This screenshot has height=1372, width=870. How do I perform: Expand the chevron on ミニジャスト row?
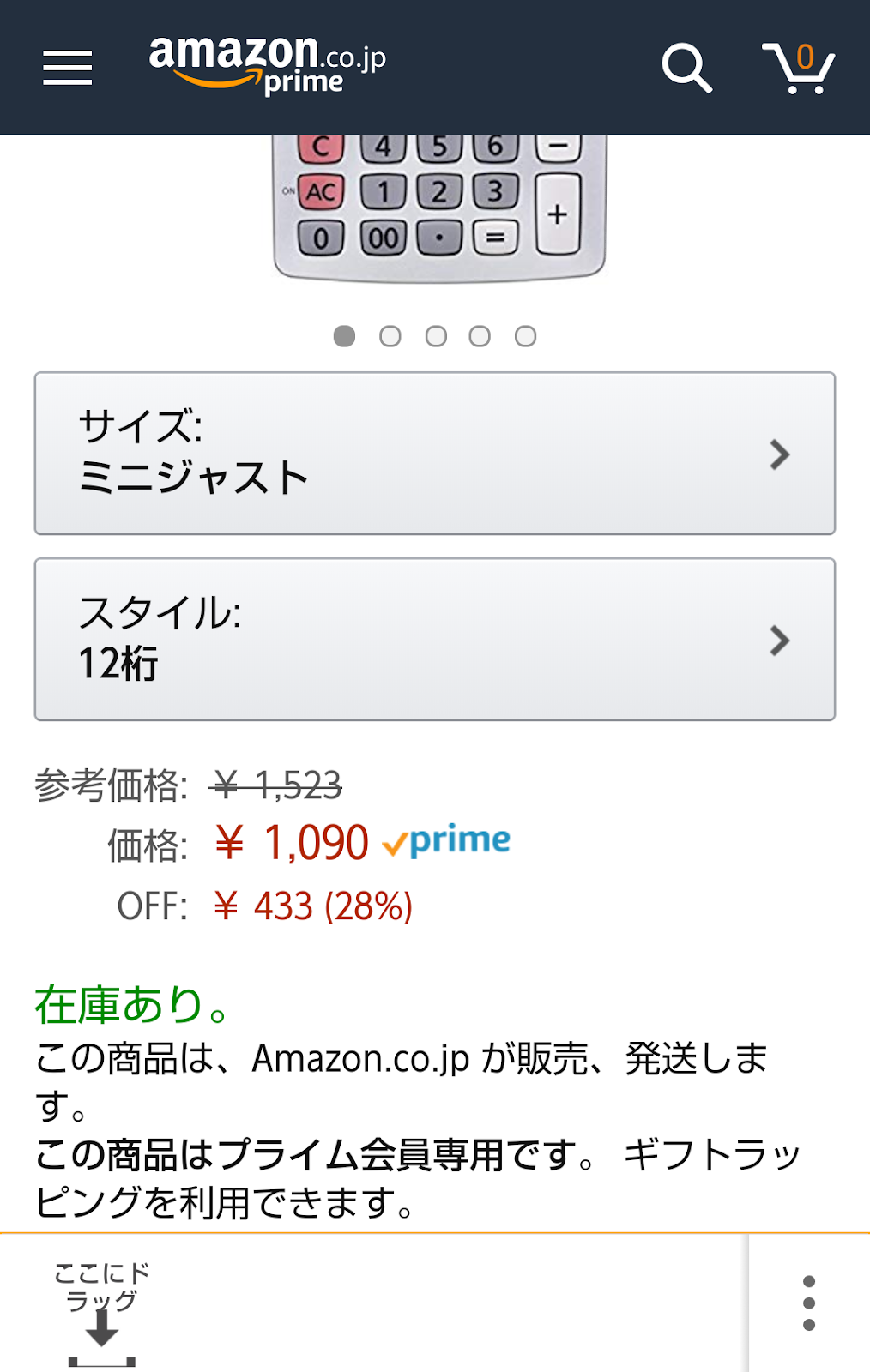pos(779,454)
